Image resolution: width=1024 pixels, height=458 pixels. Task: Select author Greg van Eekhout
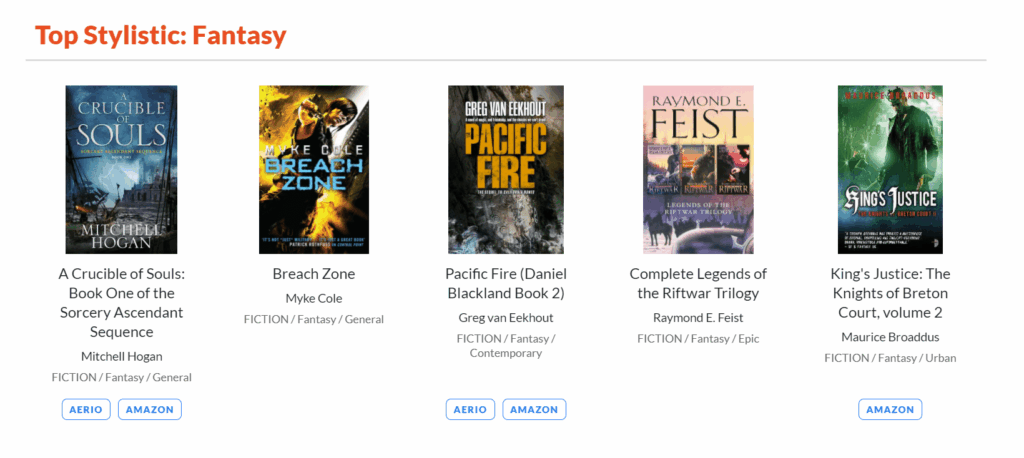point(505,318)
